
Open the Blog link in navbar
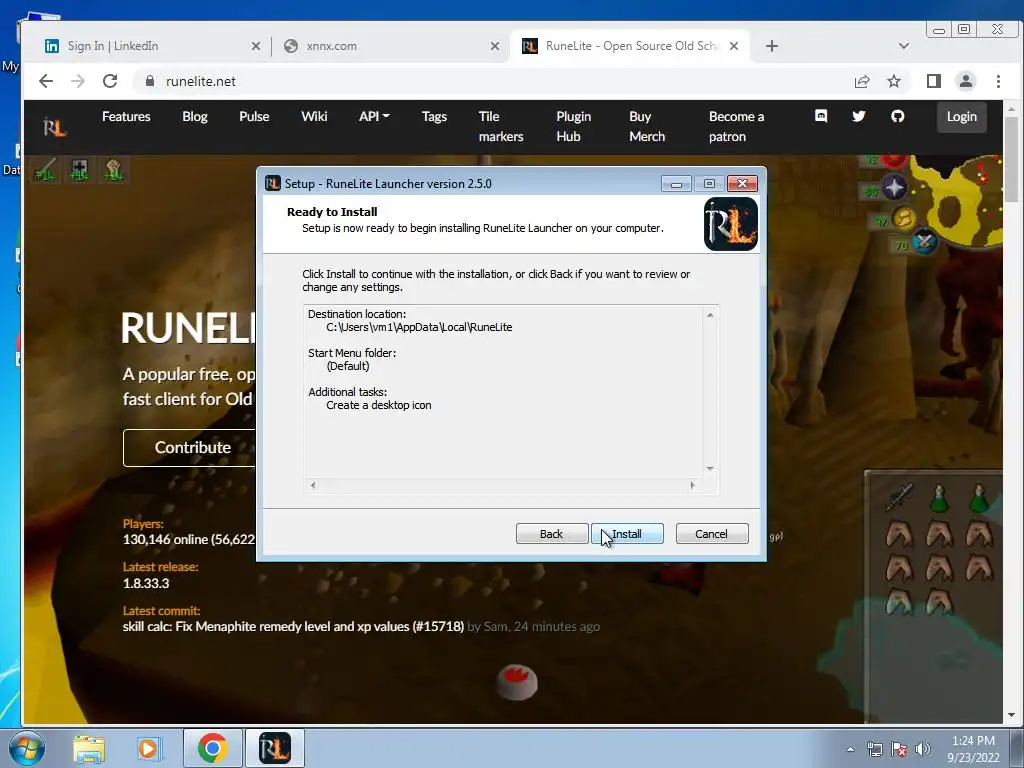[x=195, y=116]
